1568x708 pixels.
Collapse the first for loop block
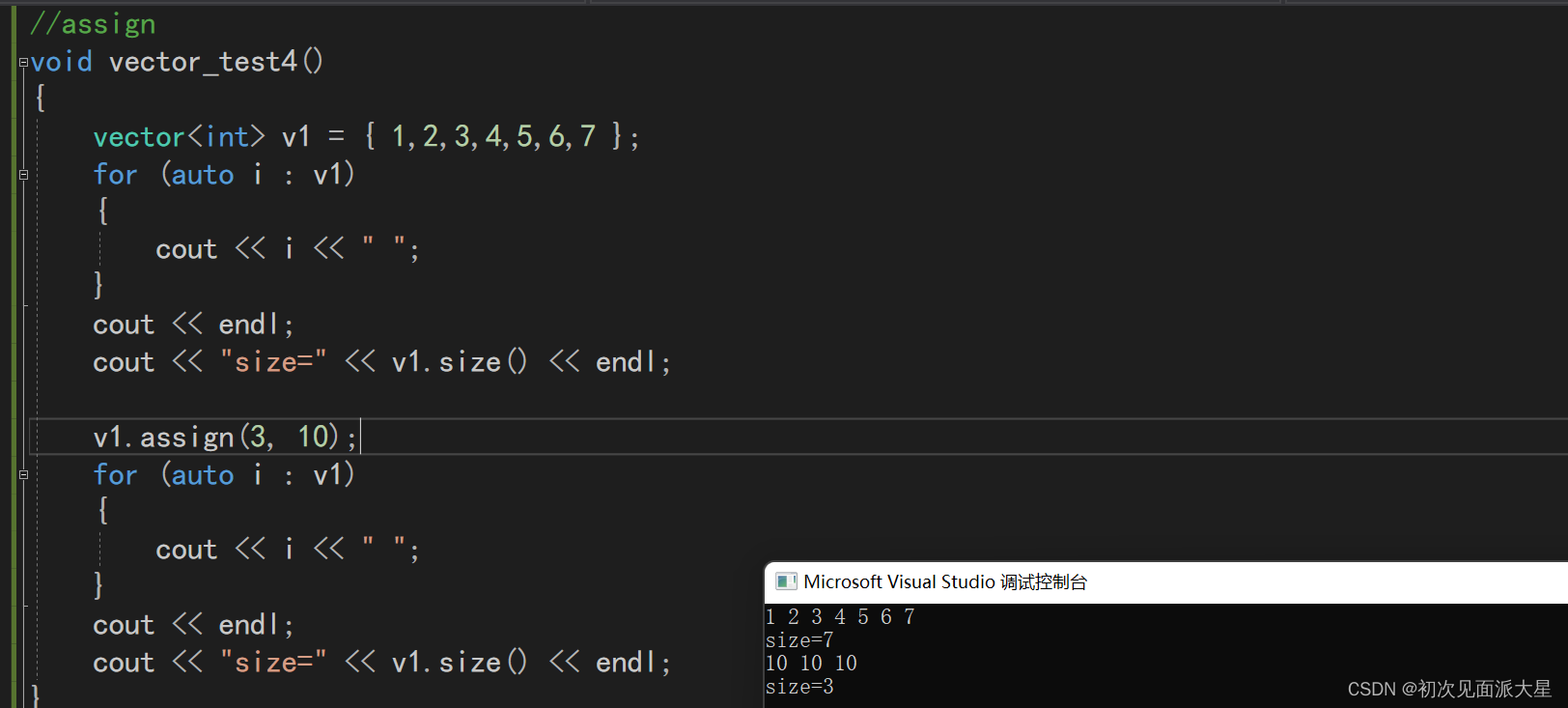(x=22, y=175)
